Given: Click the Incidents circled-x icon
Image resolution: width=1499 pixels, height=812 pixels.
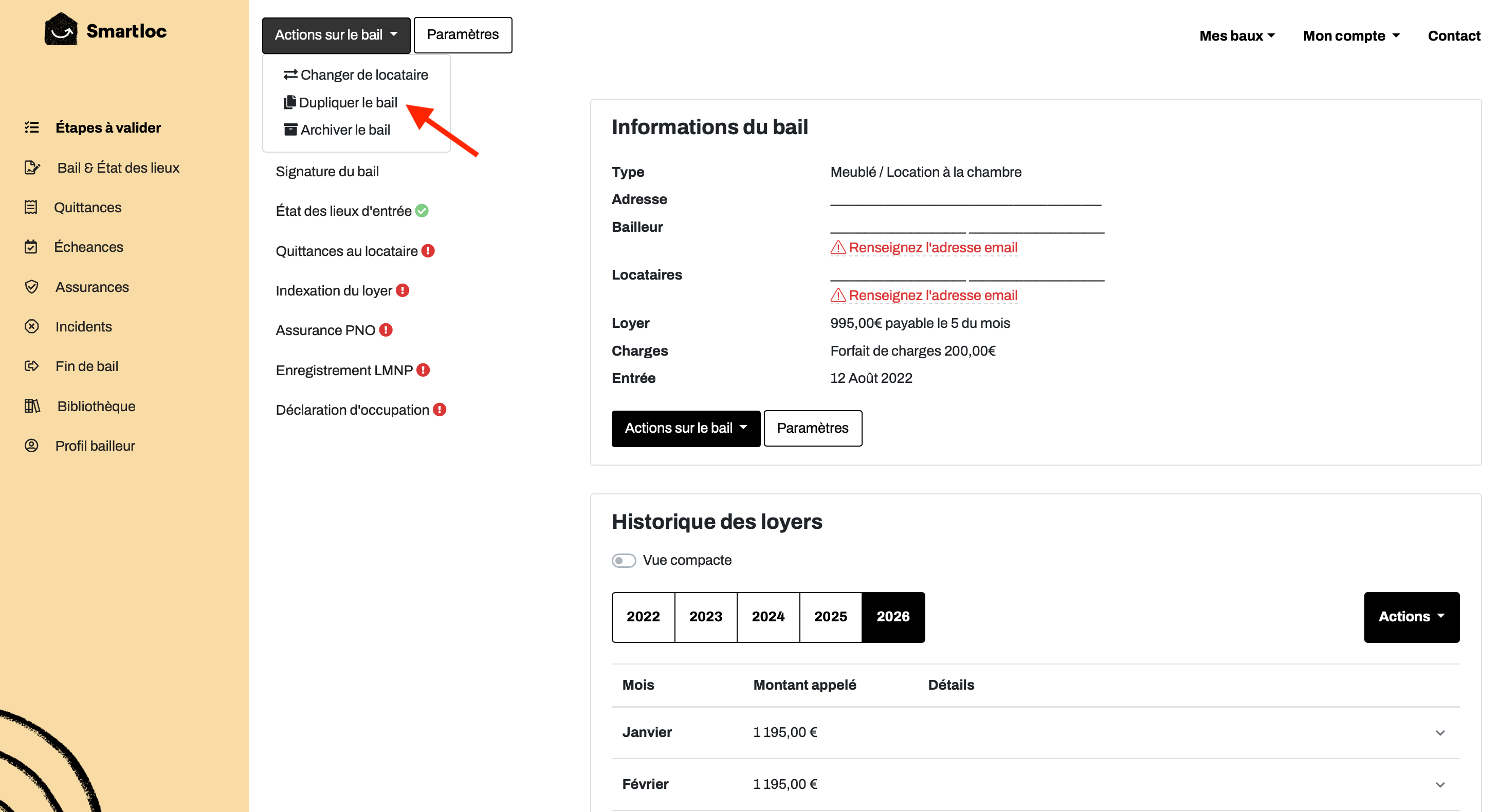Looking at the screenshot, I should [31, 326].
